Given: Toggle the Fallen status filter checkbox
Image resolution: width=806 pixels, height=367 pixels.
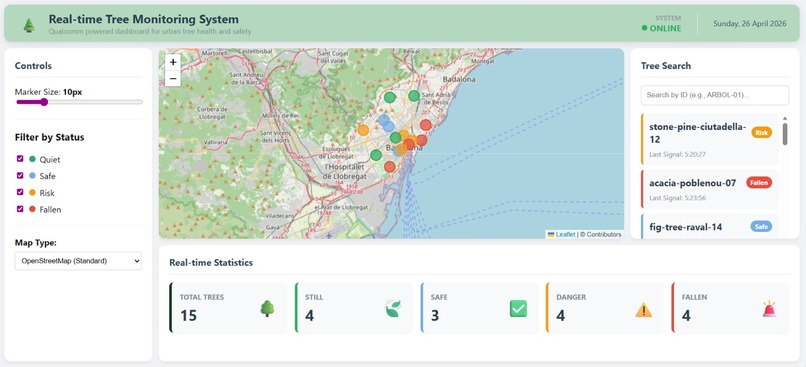Looking at the screenshot, I should point(20,209).
